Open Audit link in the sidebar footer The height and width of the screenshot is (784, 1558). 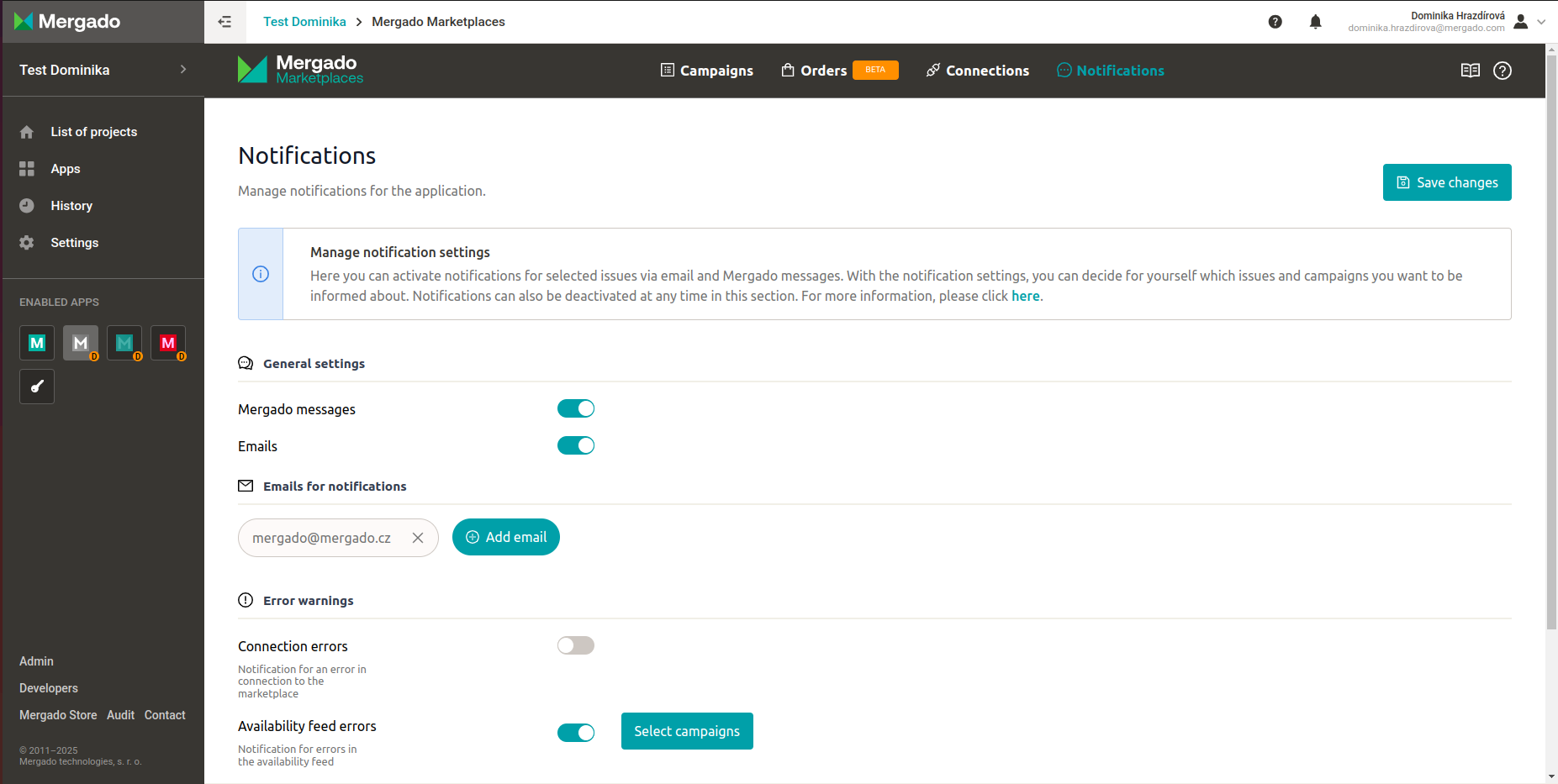click(120, 715)
